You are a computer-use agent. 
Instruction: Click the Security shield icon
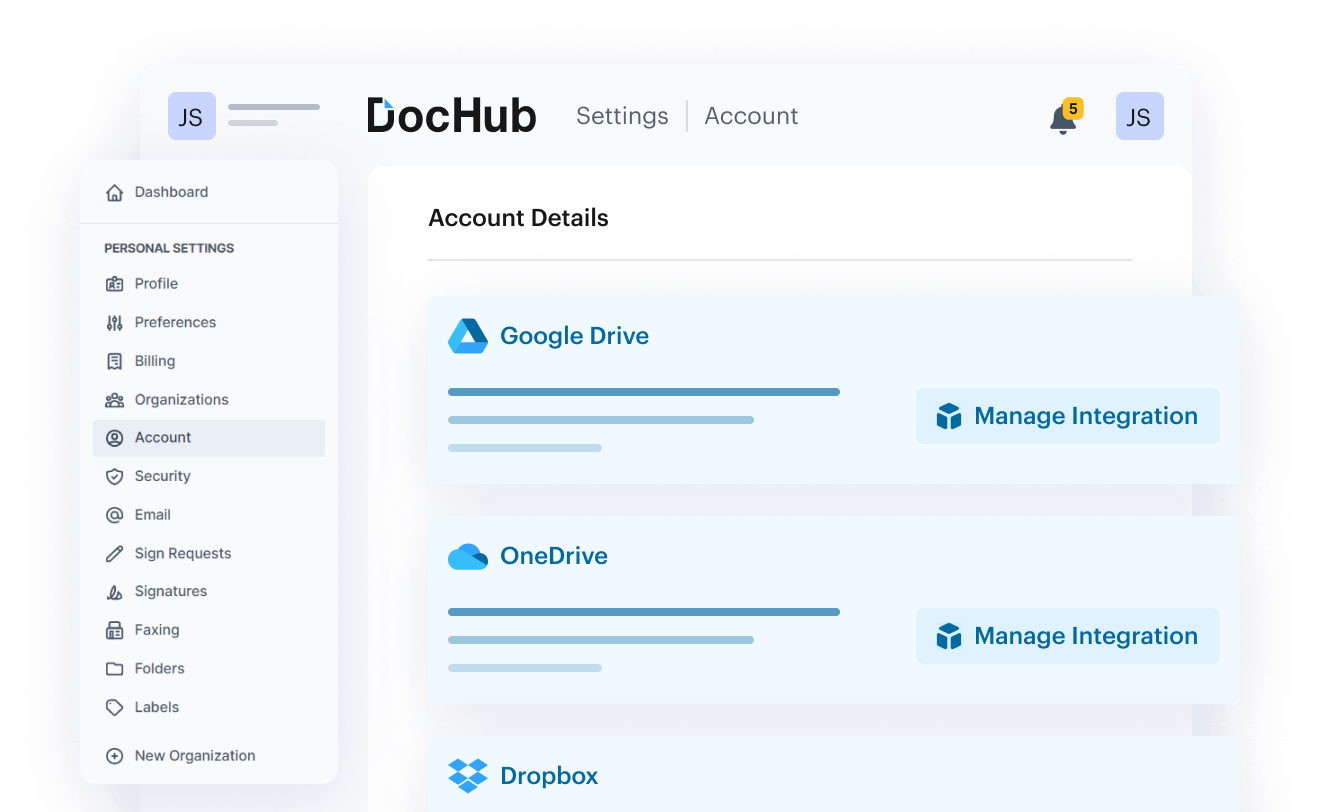(116, 476)
